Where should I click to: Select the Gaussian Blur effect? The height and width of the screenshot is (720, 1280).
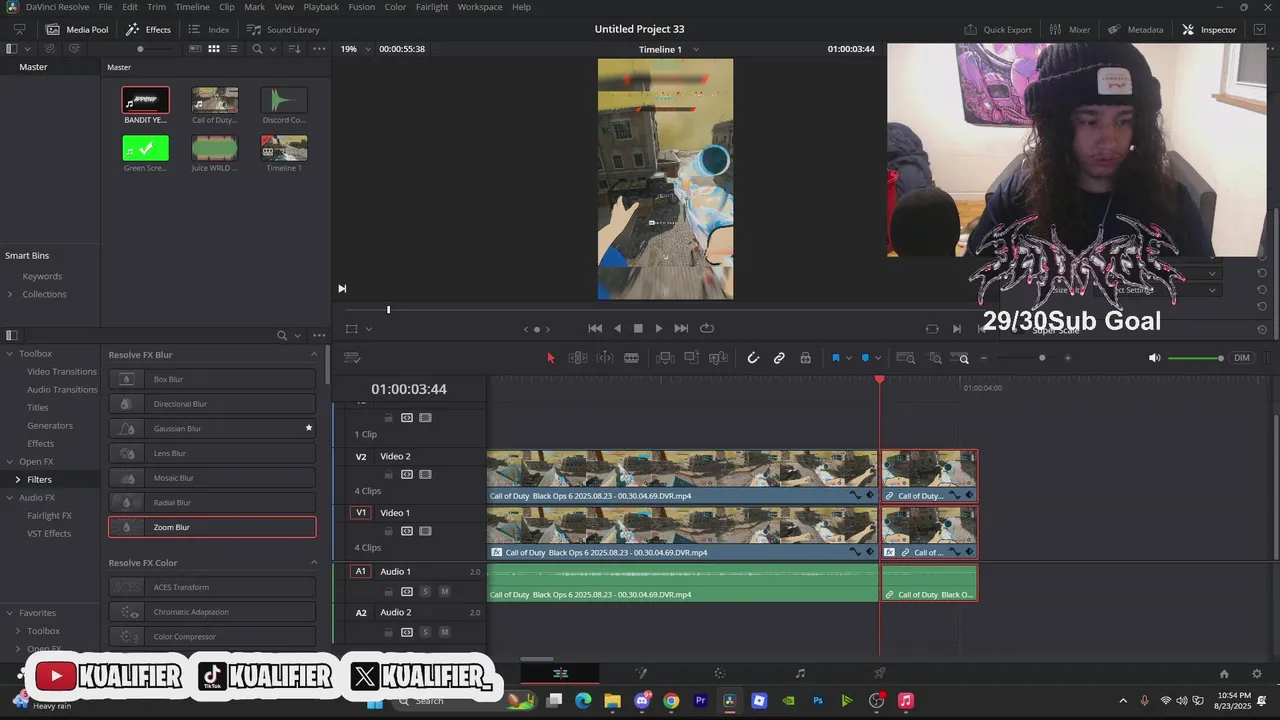212,428
